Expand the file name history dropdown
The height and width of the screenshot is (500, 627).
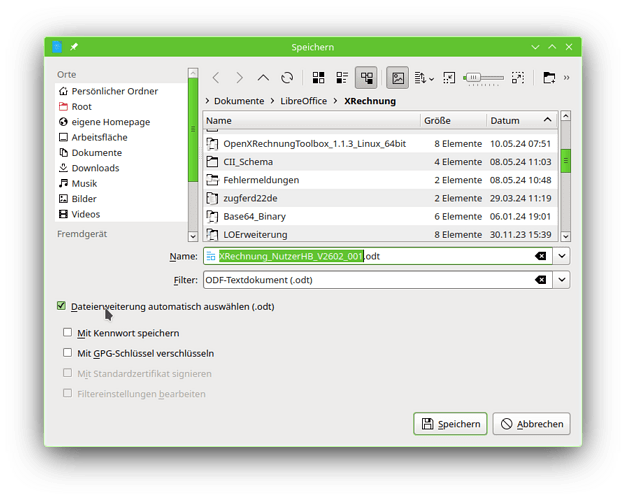point(562,256)
